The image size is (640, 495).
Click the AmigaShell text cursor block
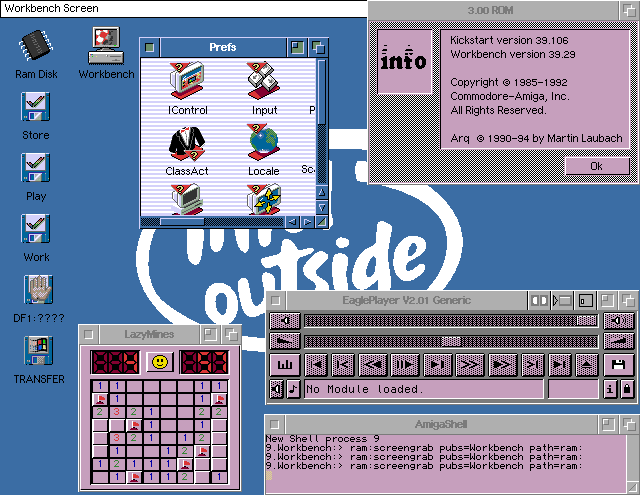coord(269,475)
